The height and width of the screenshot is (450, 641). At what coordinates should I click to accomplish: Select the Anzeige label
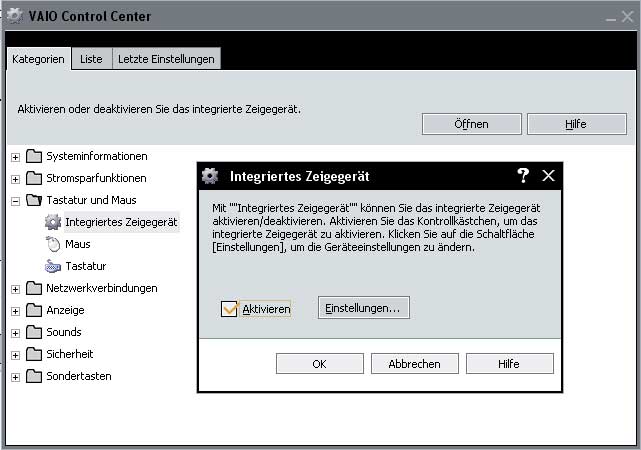[65, 310]
